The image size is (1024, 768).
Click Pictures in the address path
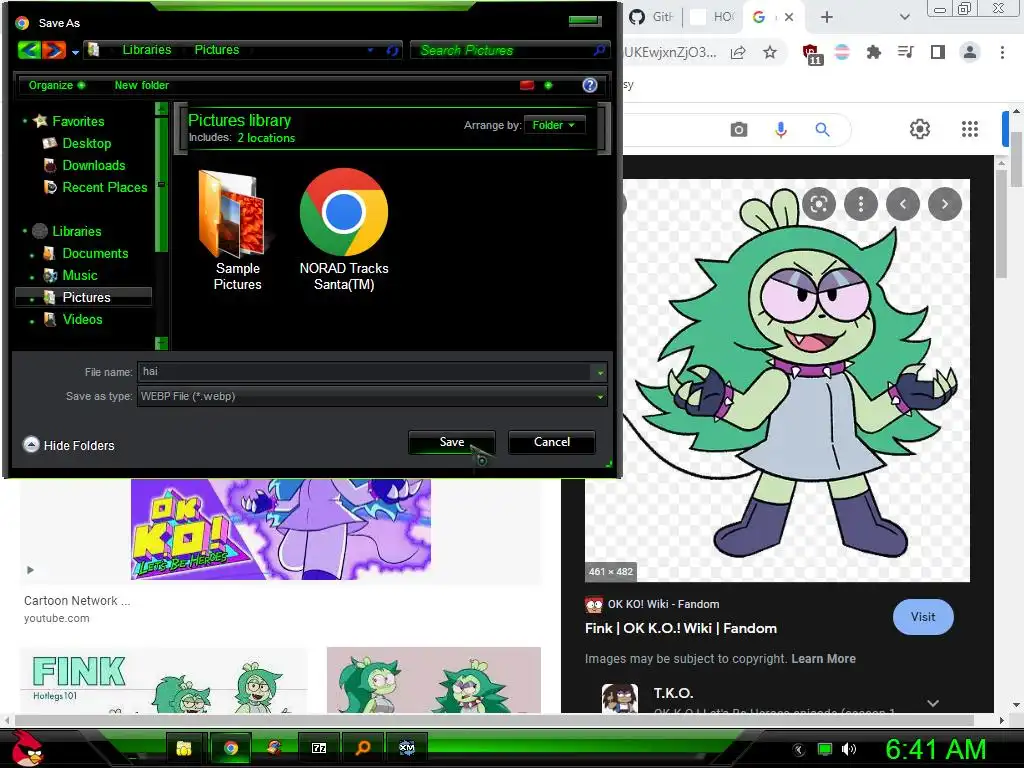(217, 50)
